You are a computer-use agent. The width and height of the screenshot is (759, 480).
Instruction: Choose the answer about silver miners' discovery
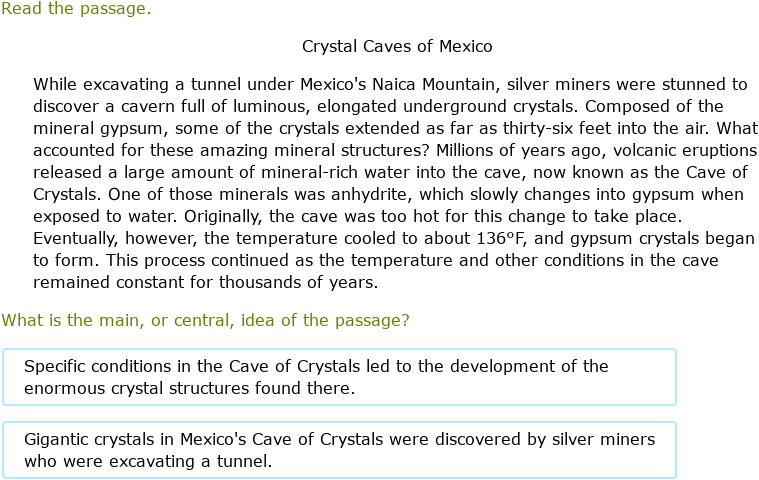click(x=339, y=450)
